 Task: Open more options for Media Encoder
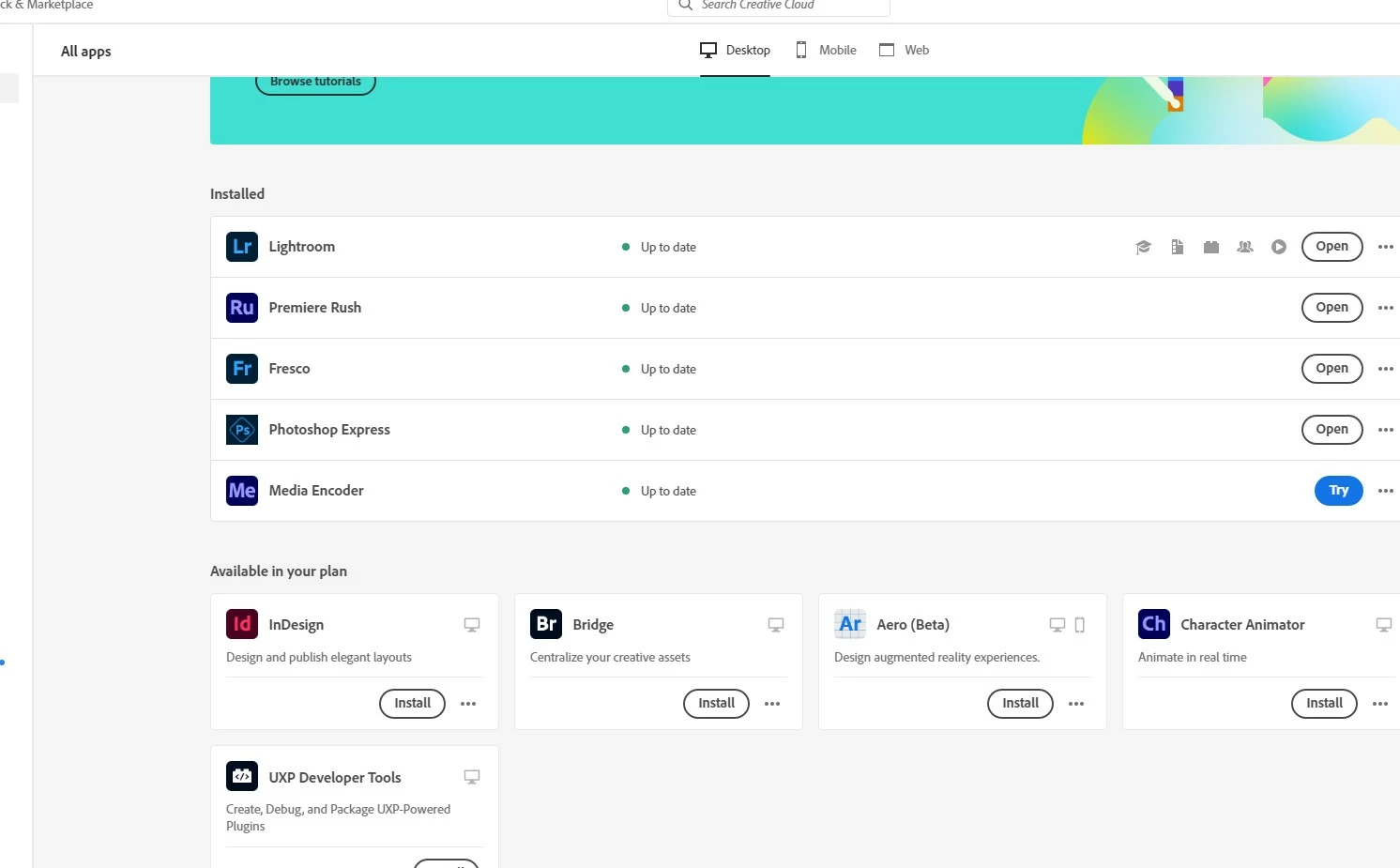[1386, 491]
